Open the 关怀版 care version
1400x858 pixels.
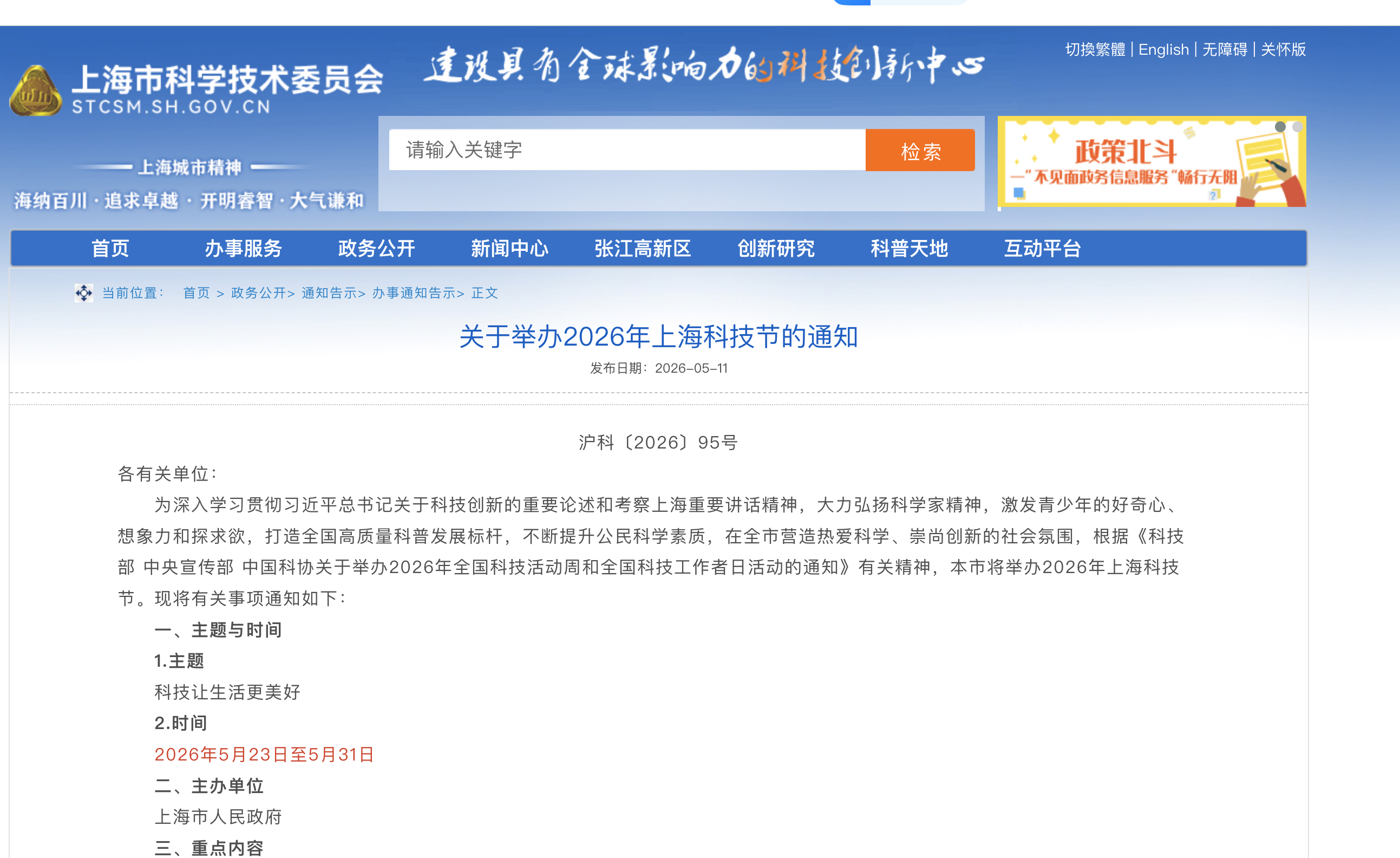click(1283, 49)
